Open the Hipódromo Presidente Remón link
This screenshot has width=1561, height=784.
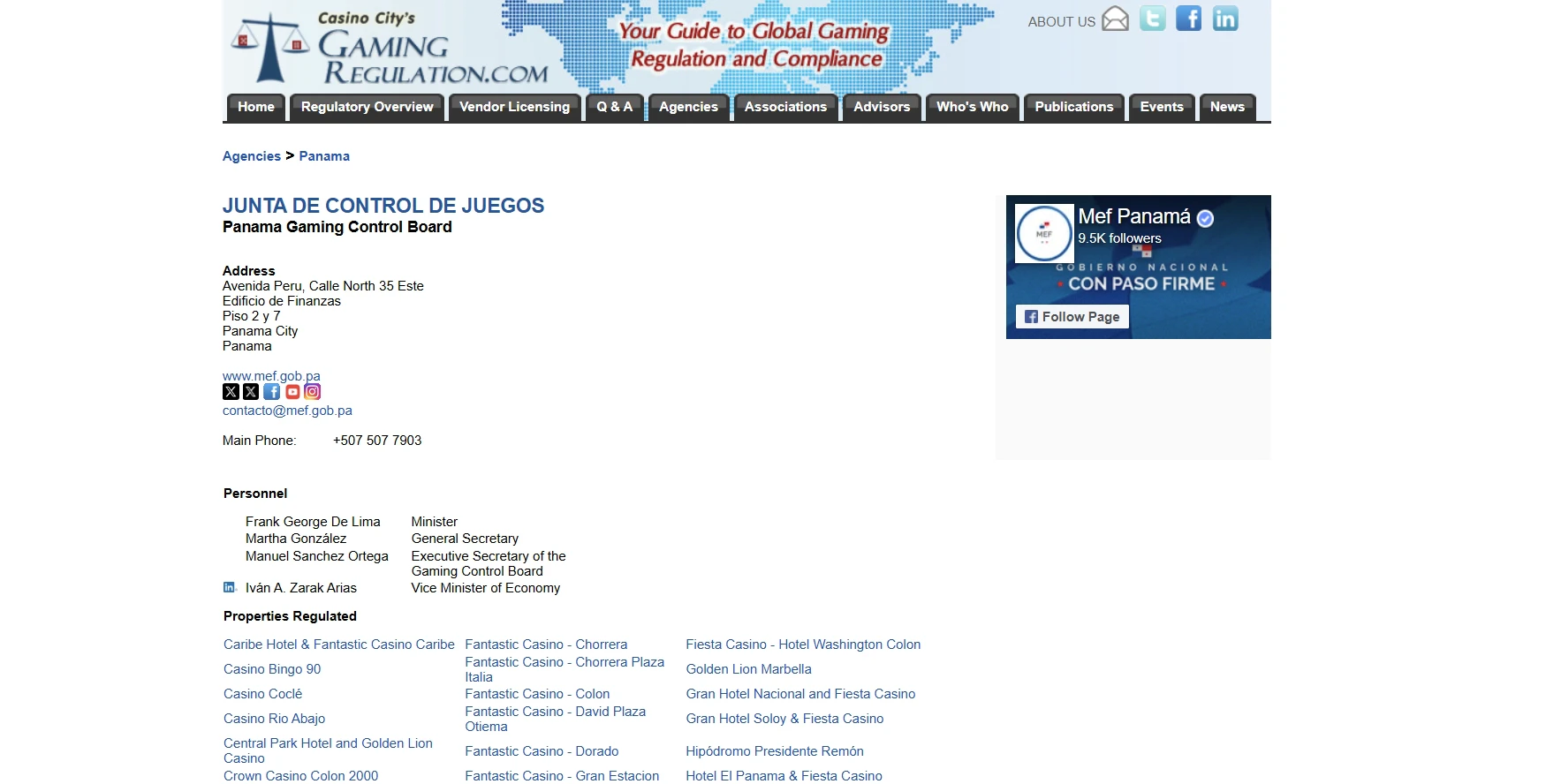tap(775, 751)
